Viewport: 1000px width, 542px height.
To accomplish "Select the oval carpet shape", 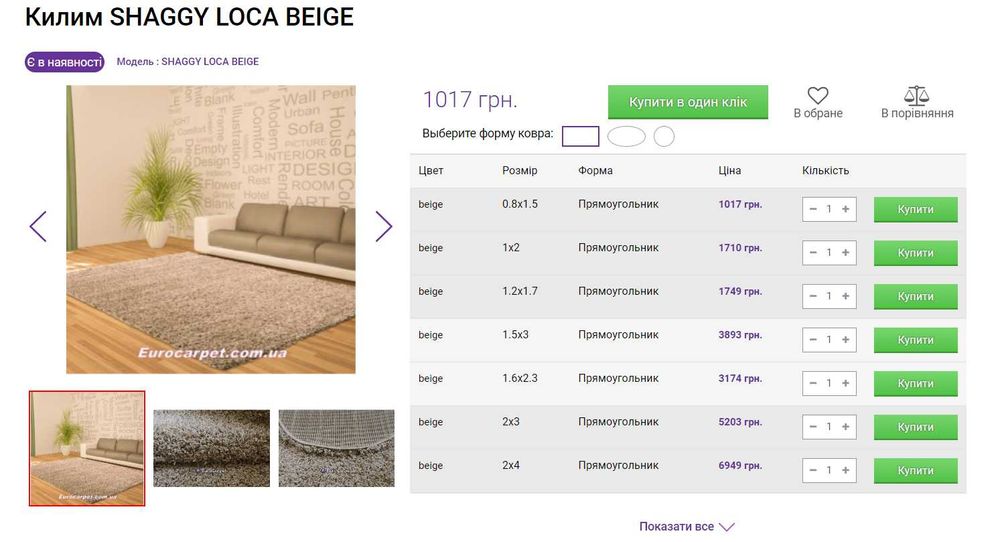I will (x=627, y=136).
